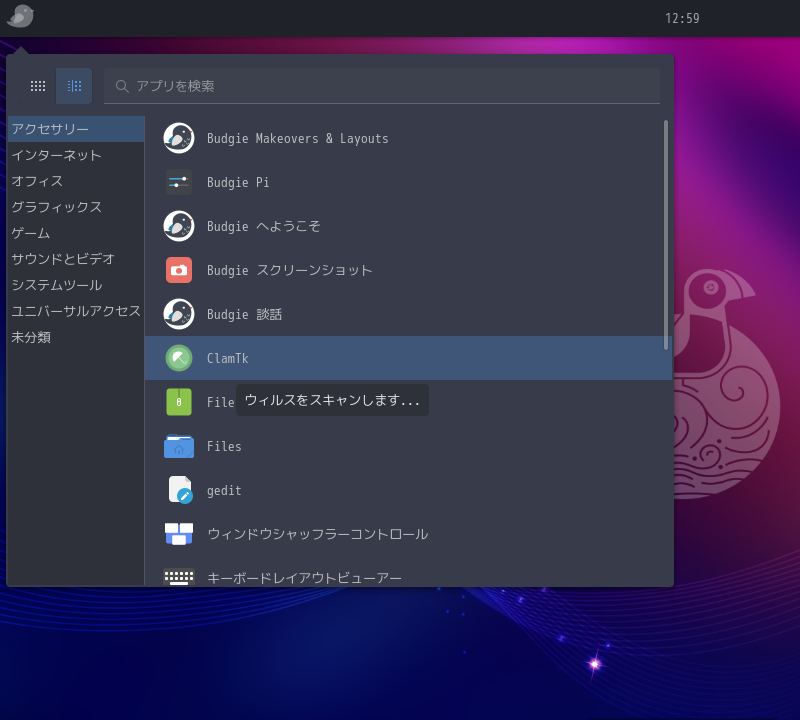Select the グラフィックス category
Screen dimensions: 800x720
(x=76, y=207)
